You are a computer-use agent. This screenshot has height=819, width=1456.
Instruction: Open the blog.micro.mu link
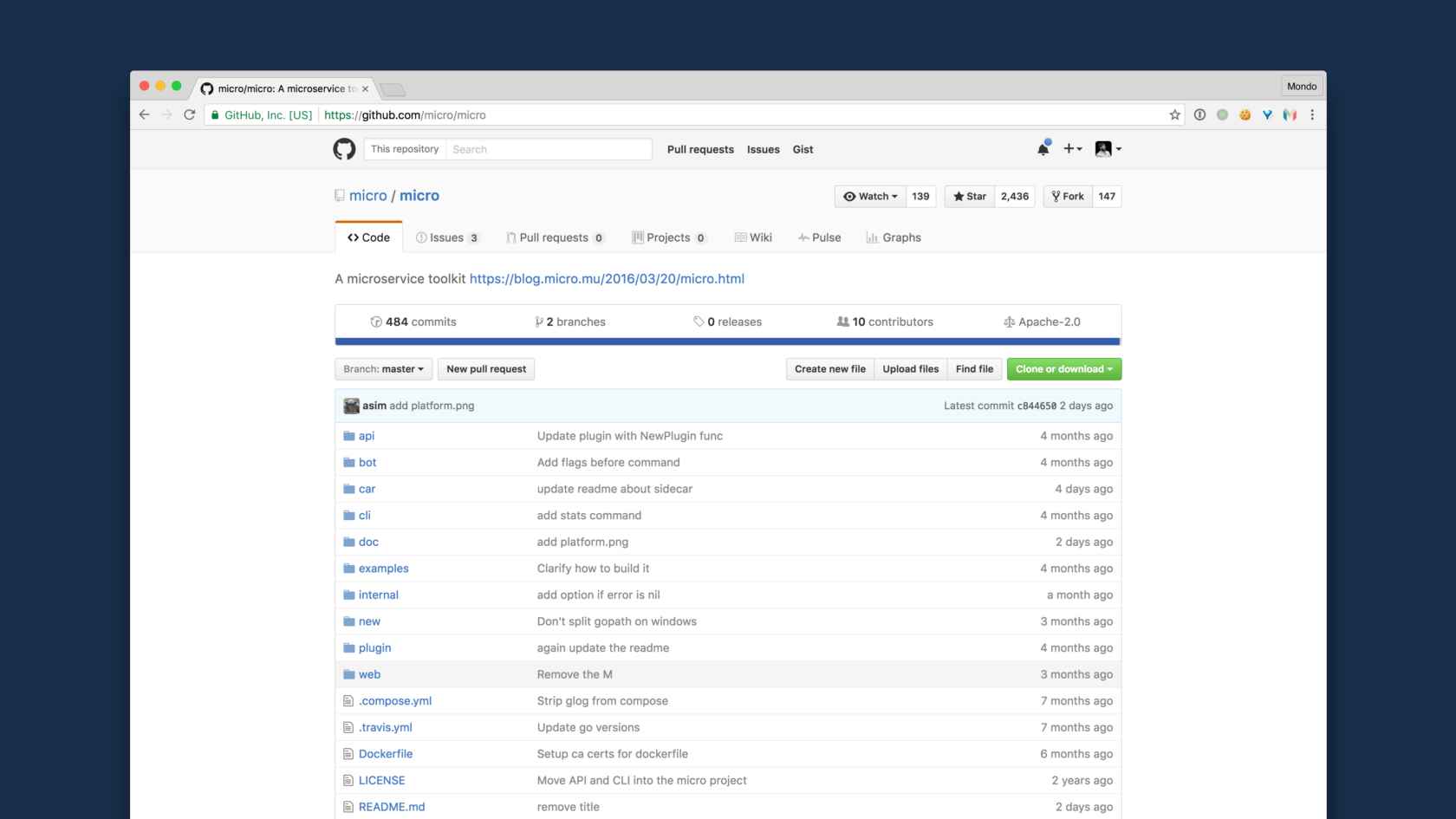tap(607, 279)
